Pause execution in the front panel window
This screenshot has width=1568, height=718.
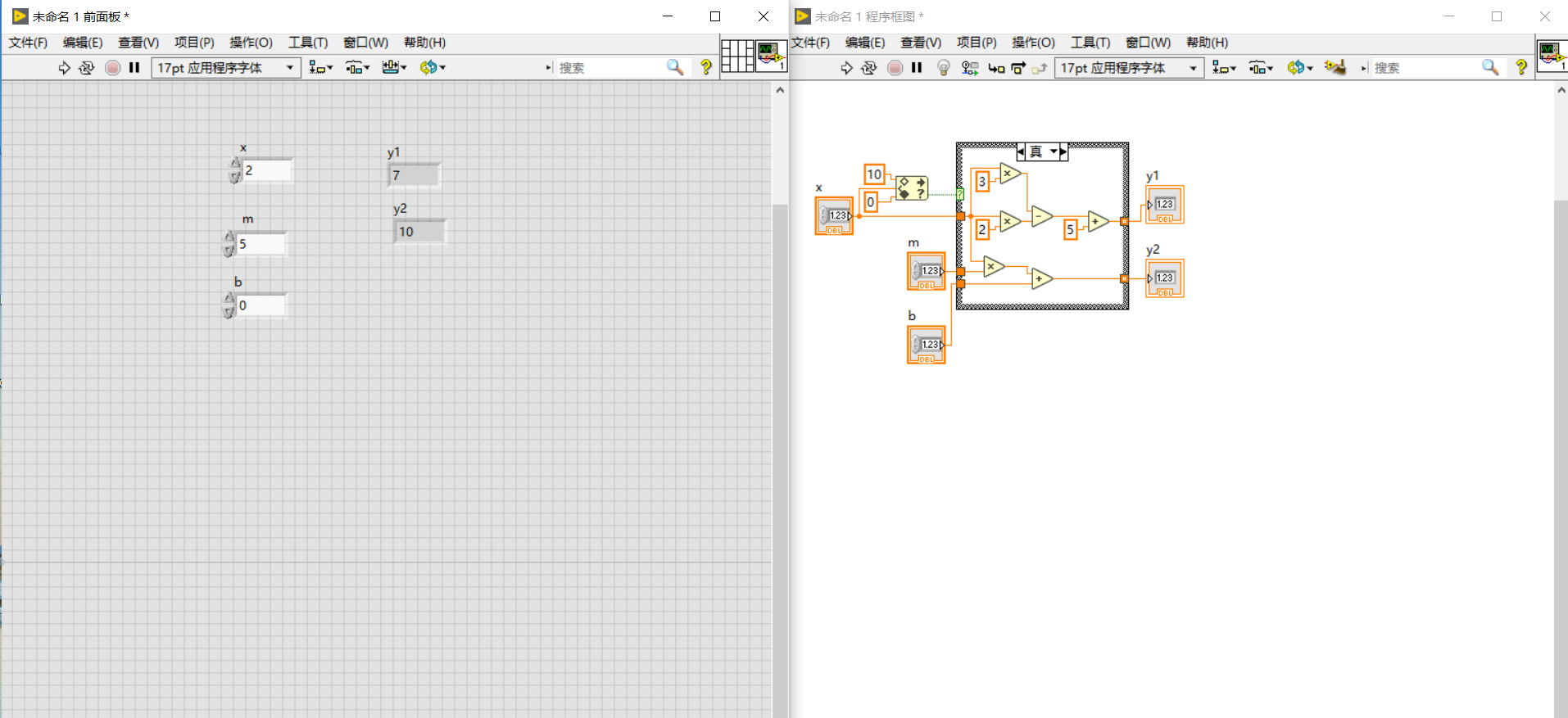(134, 68)
